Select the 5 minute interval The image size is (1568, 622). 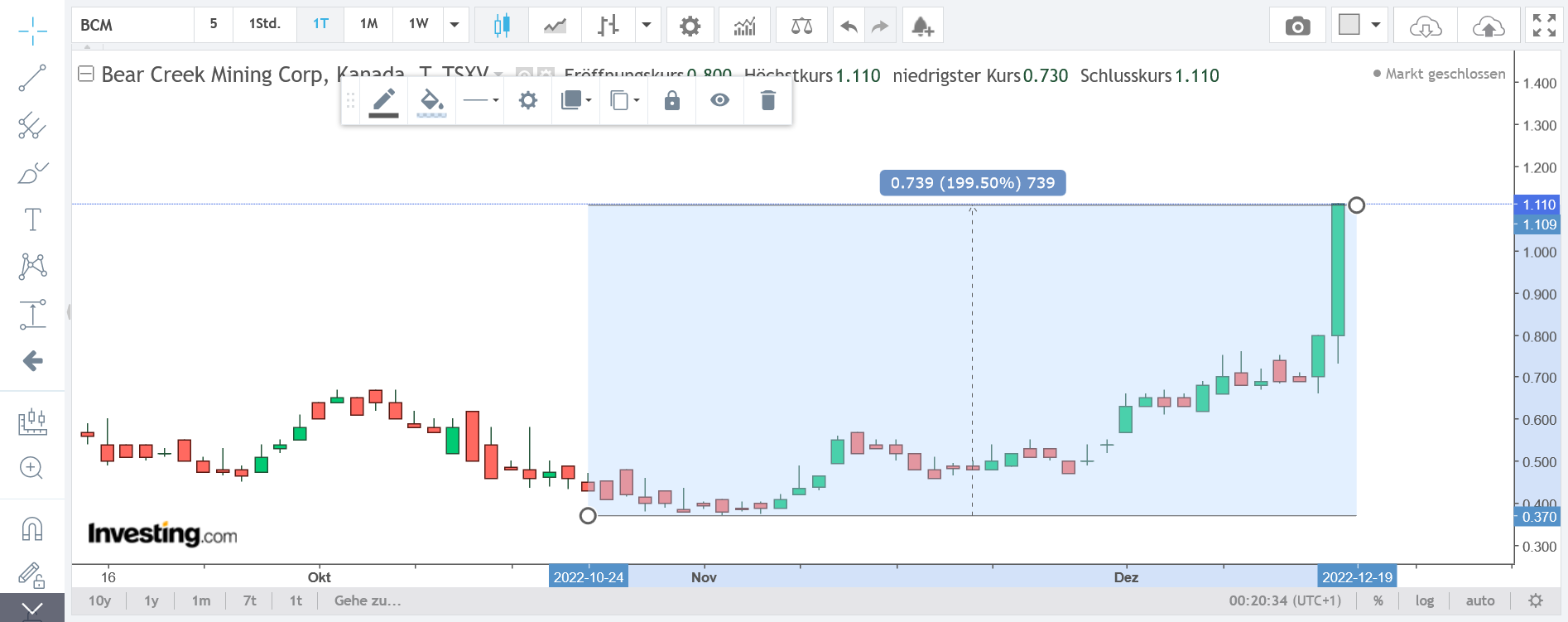pyautogui.click(x=214, y=24)
